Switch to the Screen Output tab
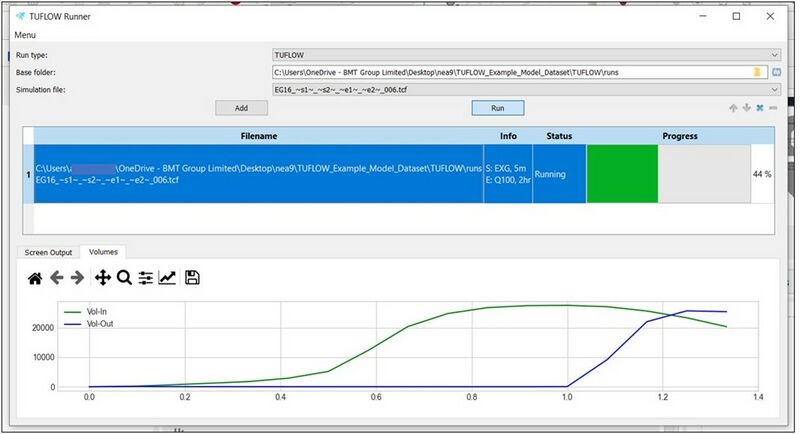This screenshot has height=434, width=800. [48, 252]
